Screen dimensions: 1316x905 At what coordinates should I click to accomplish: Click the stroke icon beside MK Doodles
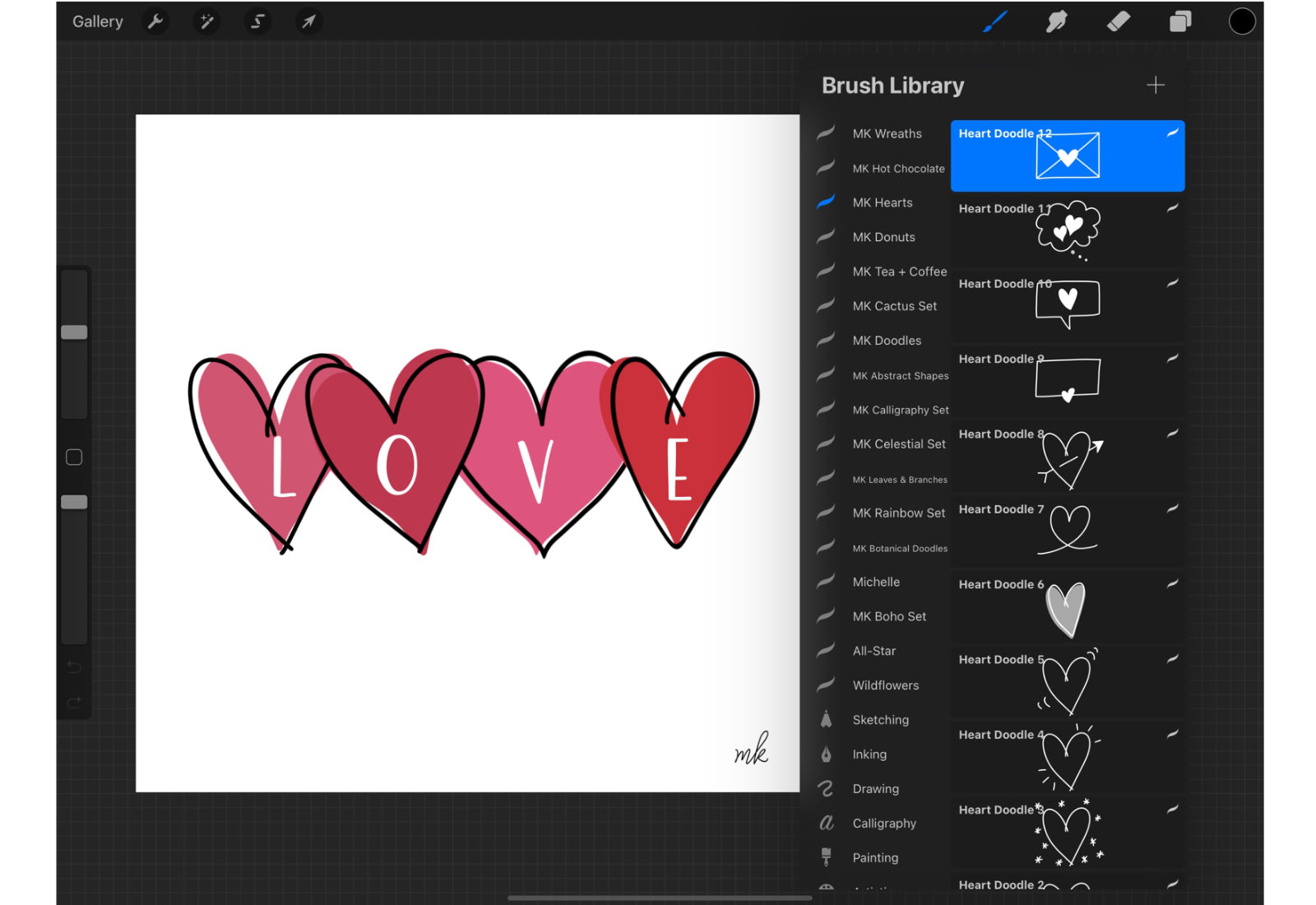coord(827,340)
